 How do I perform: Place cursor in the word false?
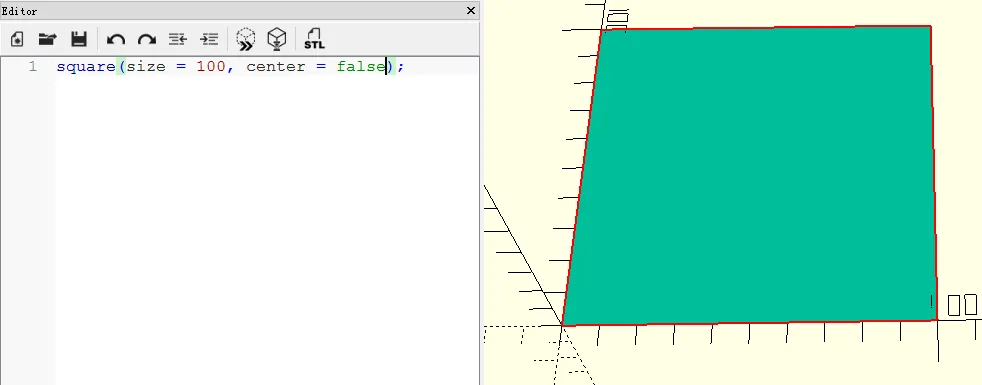pyautogui.click(x=361, y=66)
